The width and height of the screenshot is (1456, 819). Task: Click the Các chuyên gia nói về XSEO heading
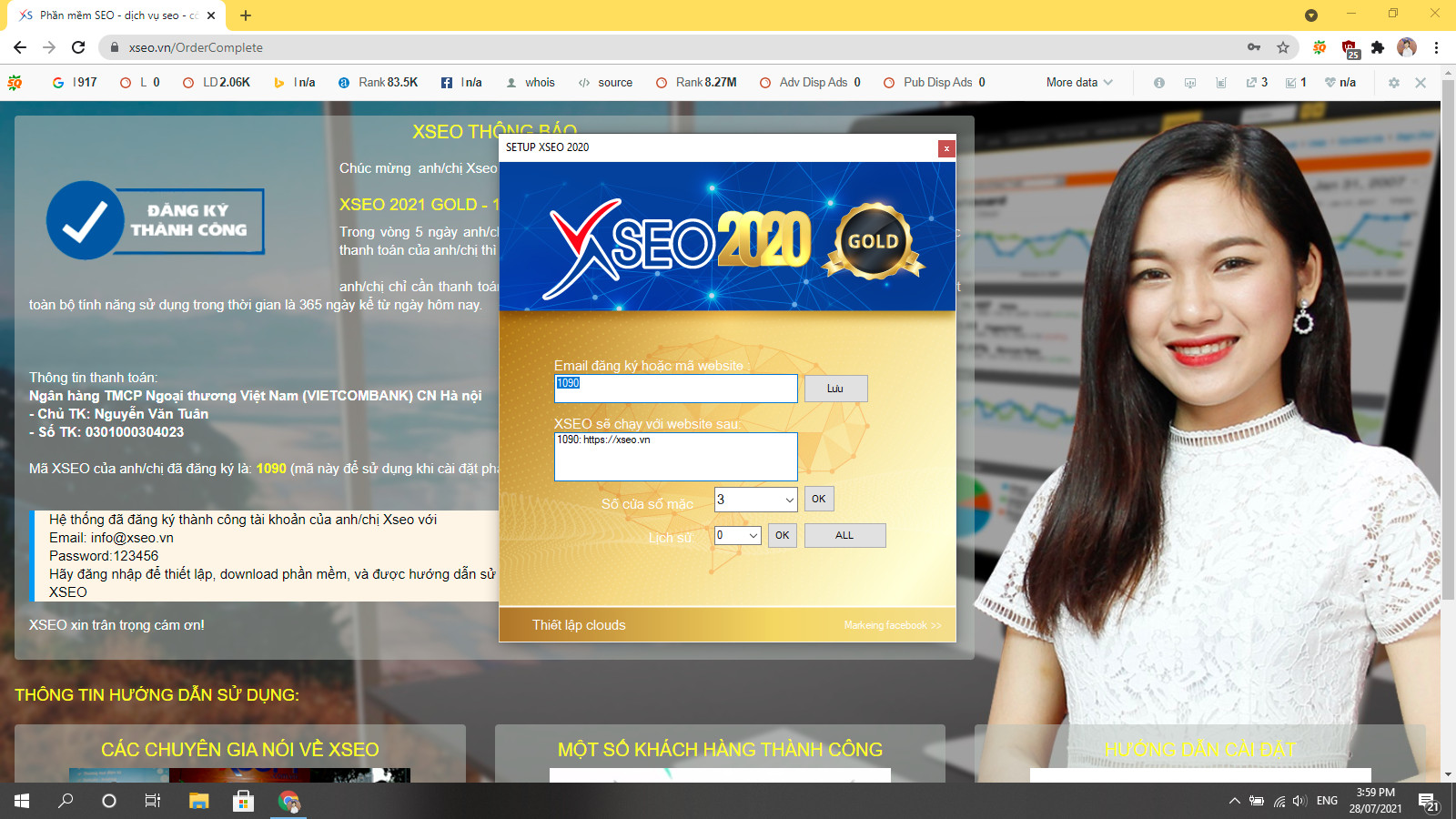pos(240,750)
